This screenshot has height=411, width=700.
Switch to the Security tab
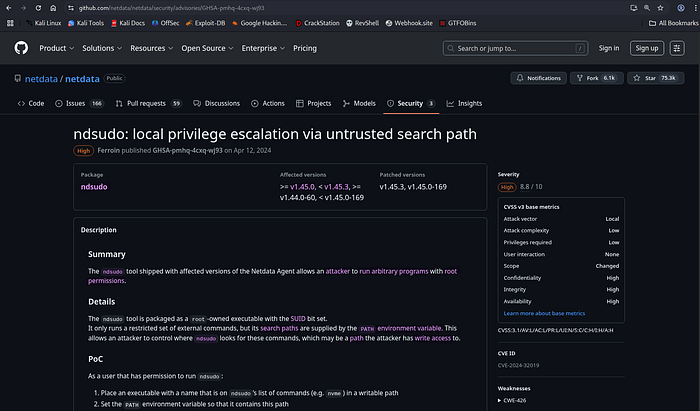tap(411, 104)
